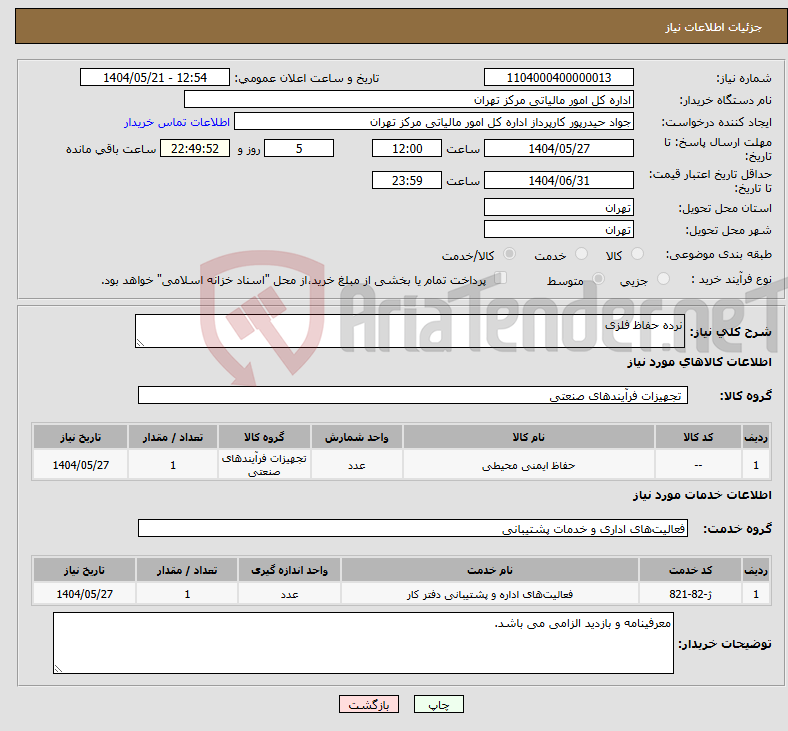
Task: Click the services table header واحد اندازه گیری
Action: tap(289, 570)
